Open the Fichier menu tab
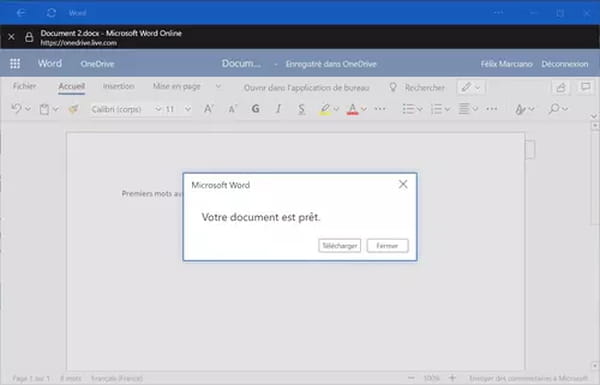The height and width of the screenshot is (385, 600). click(x=24, y=86)
